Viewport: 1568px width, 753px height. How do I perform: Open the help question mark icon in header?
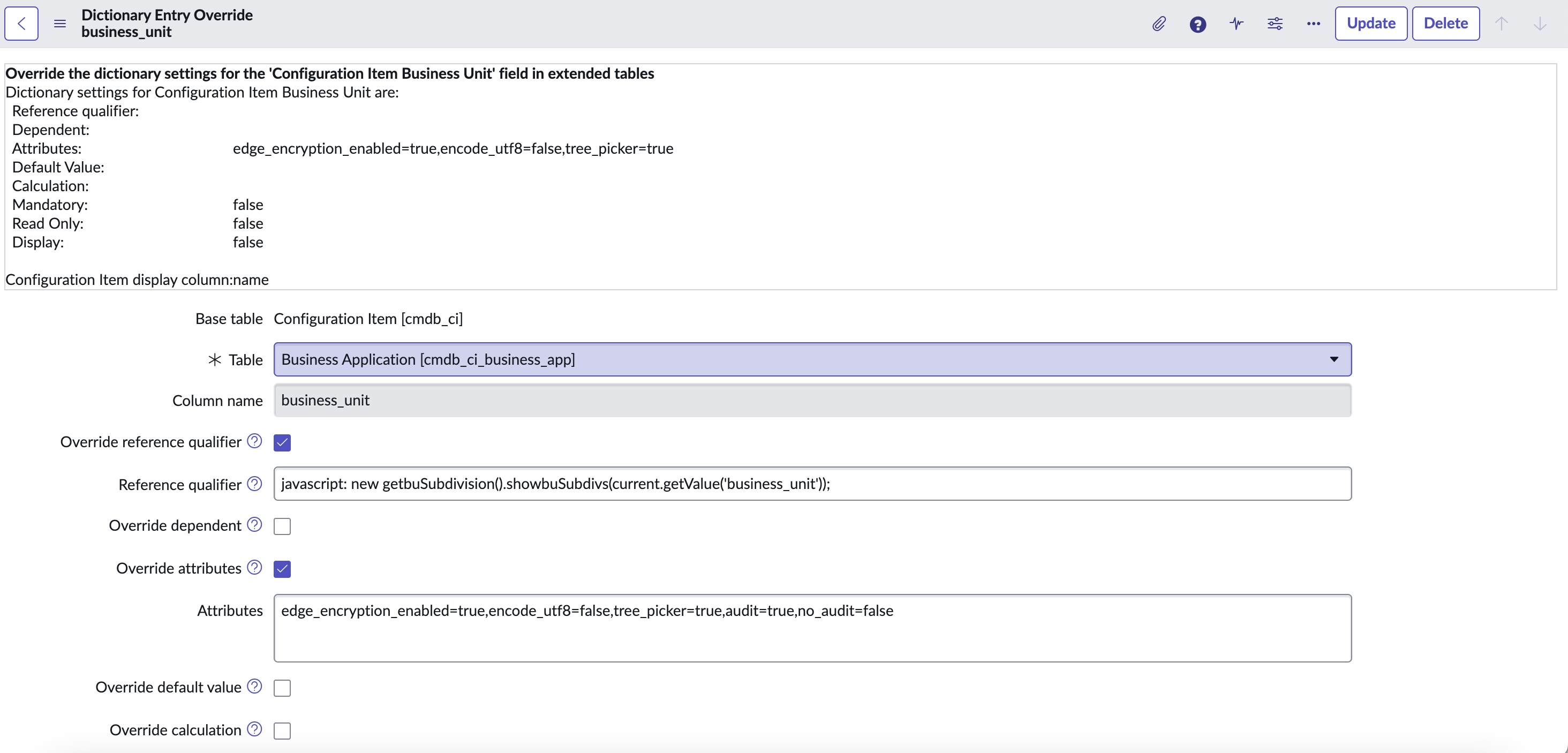point(1197,24)
